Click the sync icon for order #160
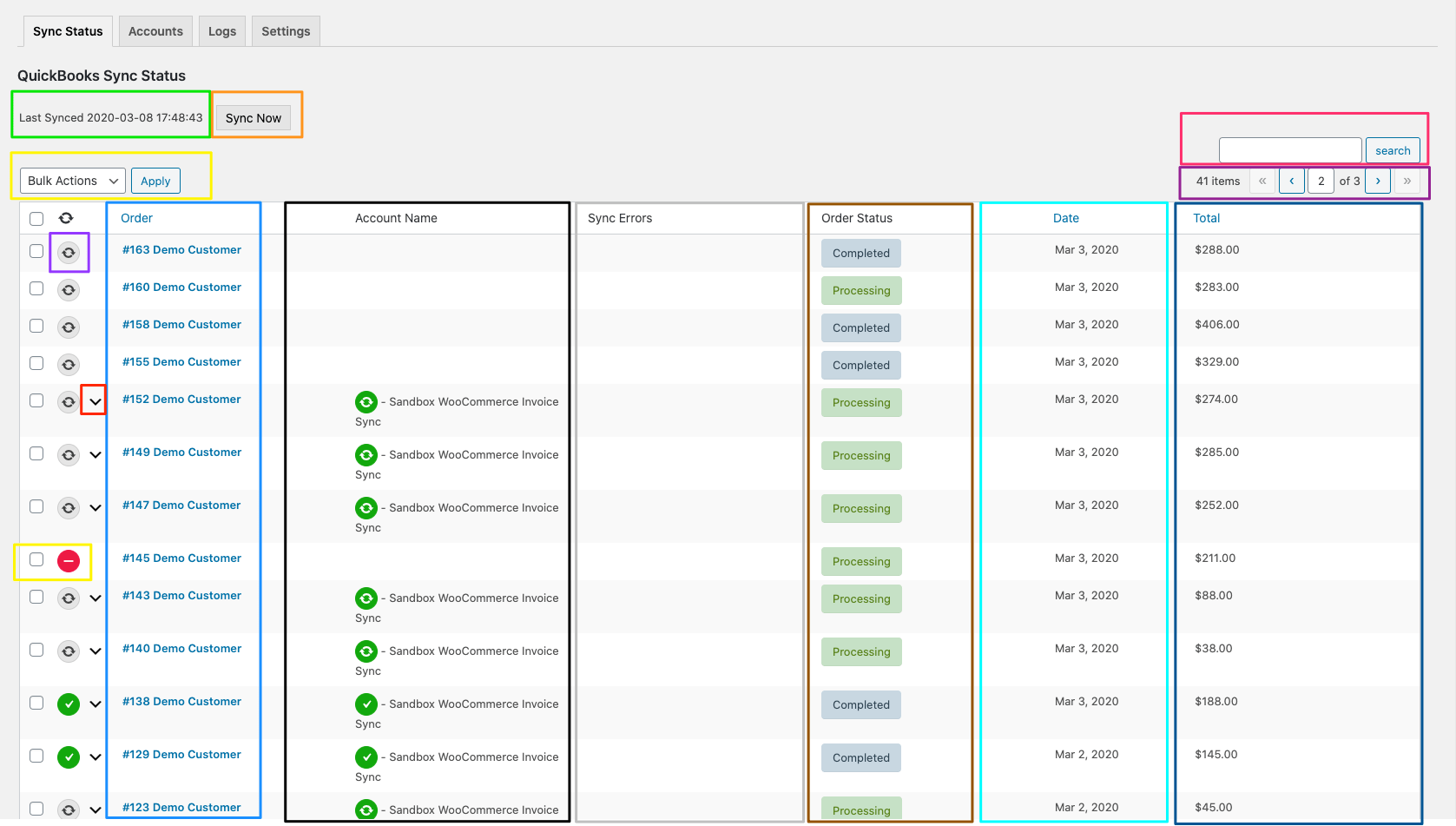 pos(69,289)
